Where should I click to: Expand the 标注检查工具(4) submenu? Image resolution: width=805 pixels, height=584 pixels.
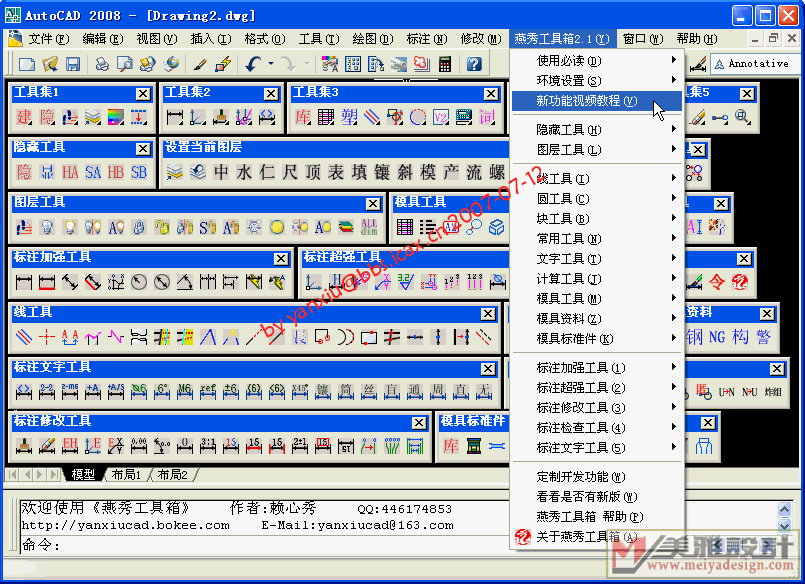click(x=598, y=427)
